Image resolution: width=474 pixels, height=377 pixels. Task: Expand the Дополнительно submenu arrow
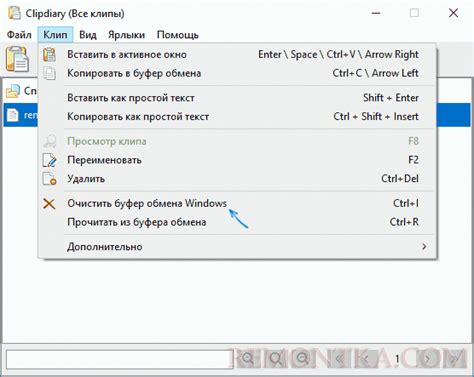pos(424,247)
